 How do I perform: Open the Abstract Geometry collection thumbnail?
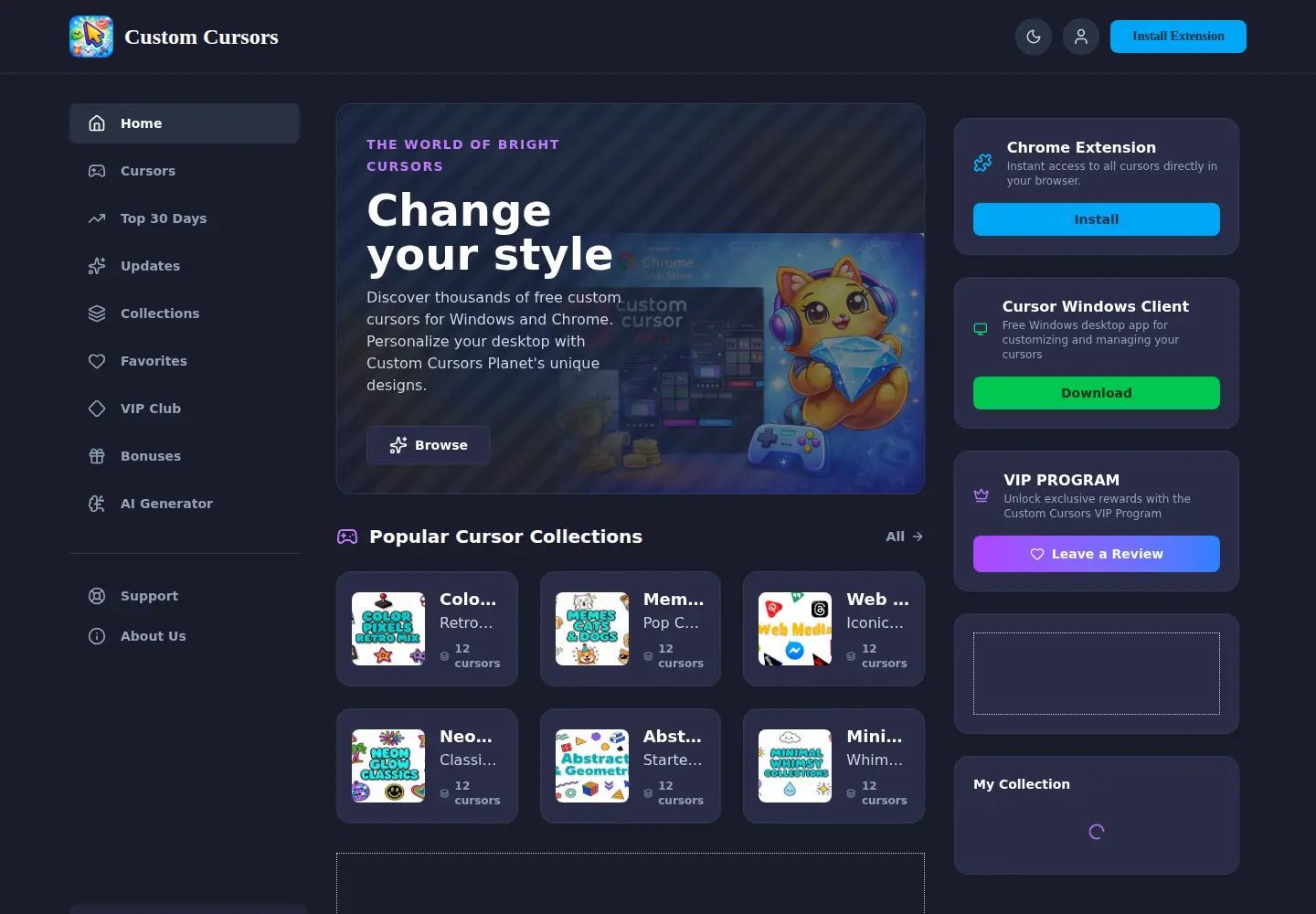click(592, 766)
